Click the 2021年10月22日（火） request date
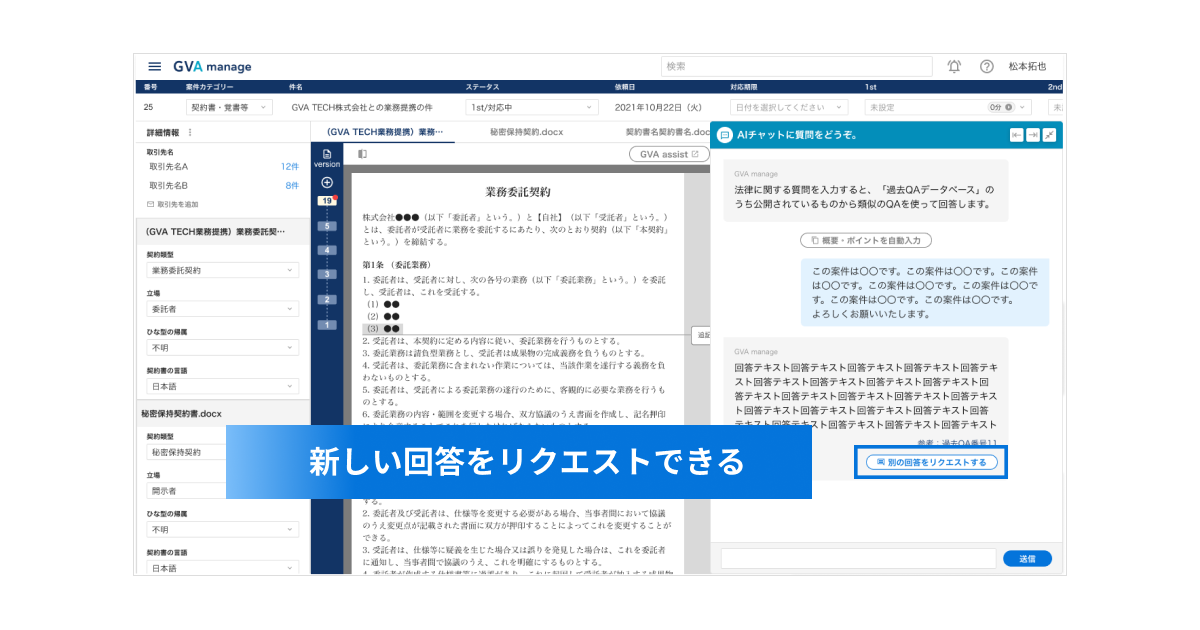Image resolution: width=1200 pixels, height=630 pixels. [658, 107]
